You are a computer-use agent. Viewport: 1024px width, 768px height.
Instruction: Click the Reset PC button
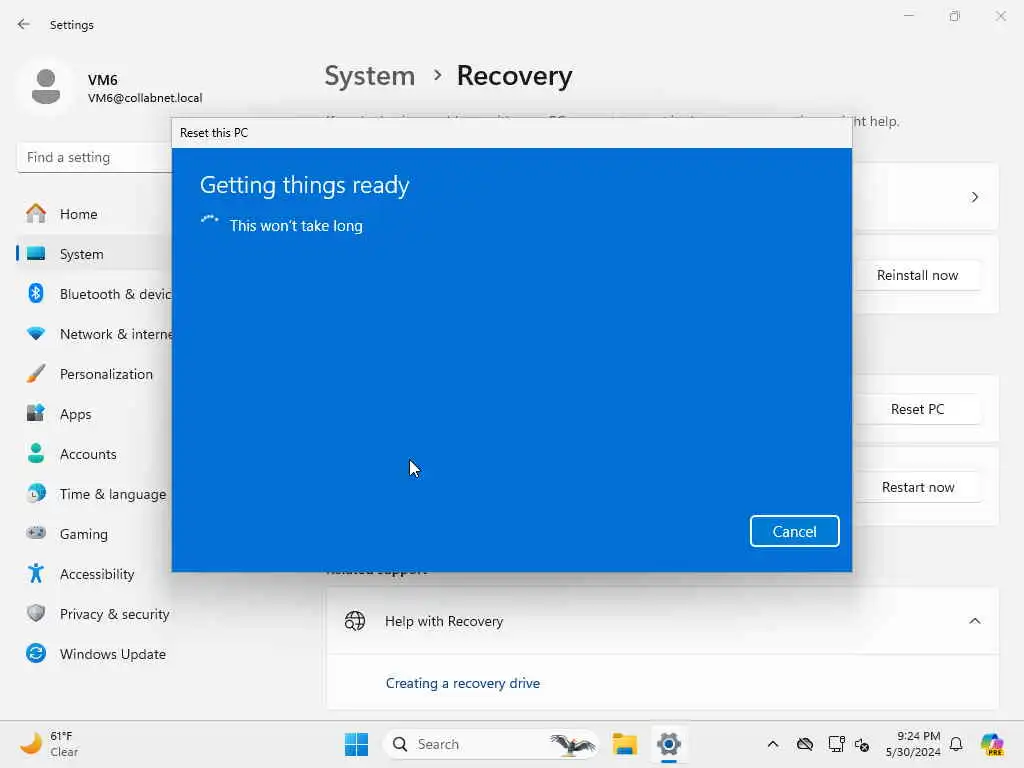point(917,409)
